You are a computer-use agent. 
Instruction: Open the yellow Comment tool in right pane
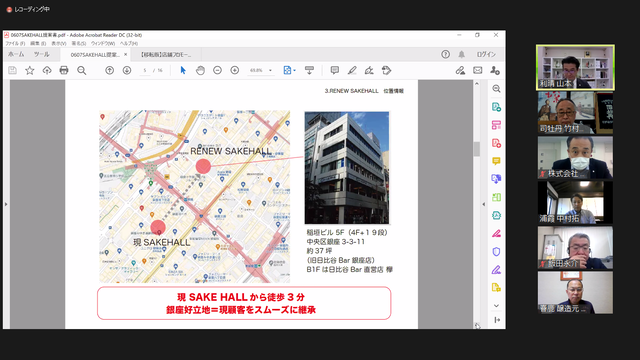[496, 161]
